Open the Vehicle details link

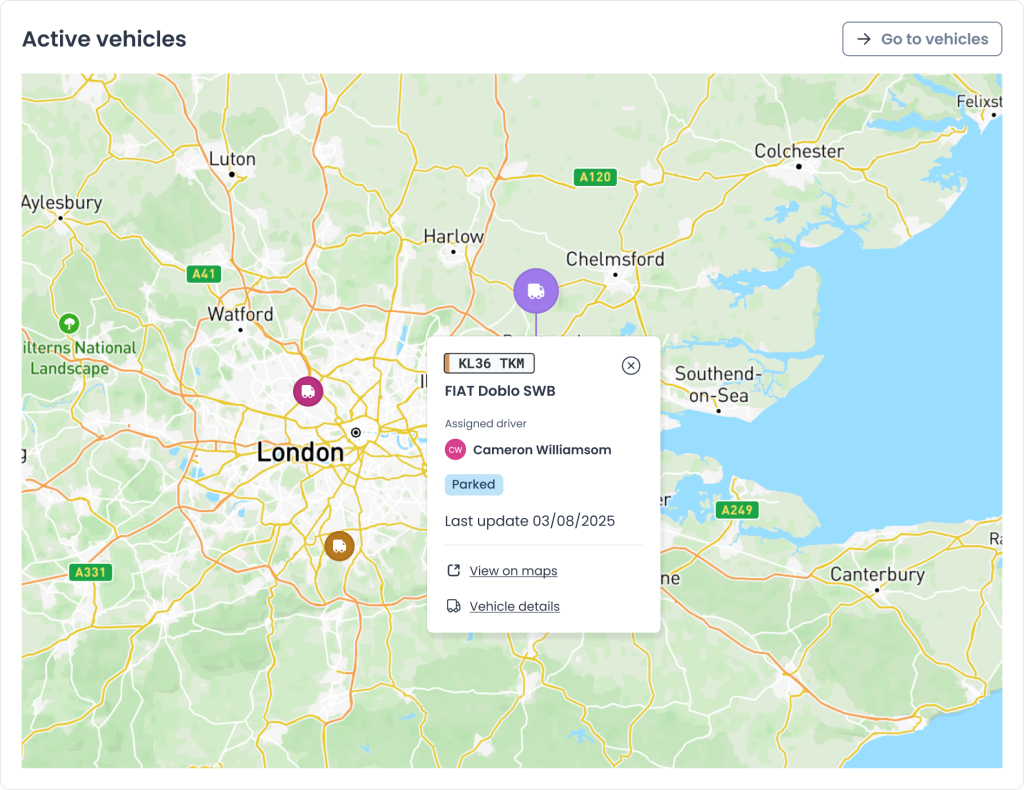click(514, 606)
